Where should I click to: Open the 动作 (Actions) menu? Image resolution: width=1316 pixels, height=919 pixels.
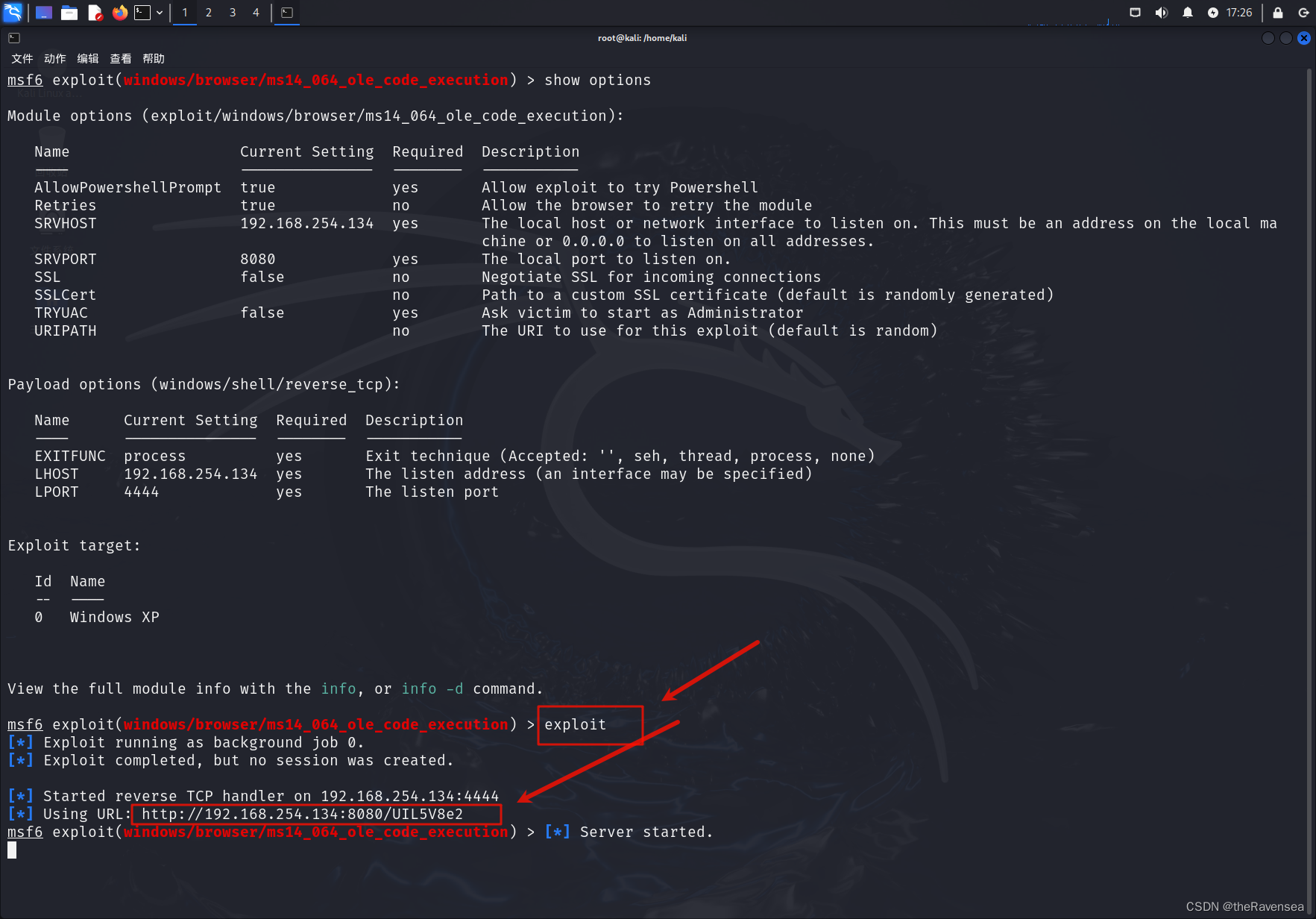pyautogui.click(x=55, y=58)
